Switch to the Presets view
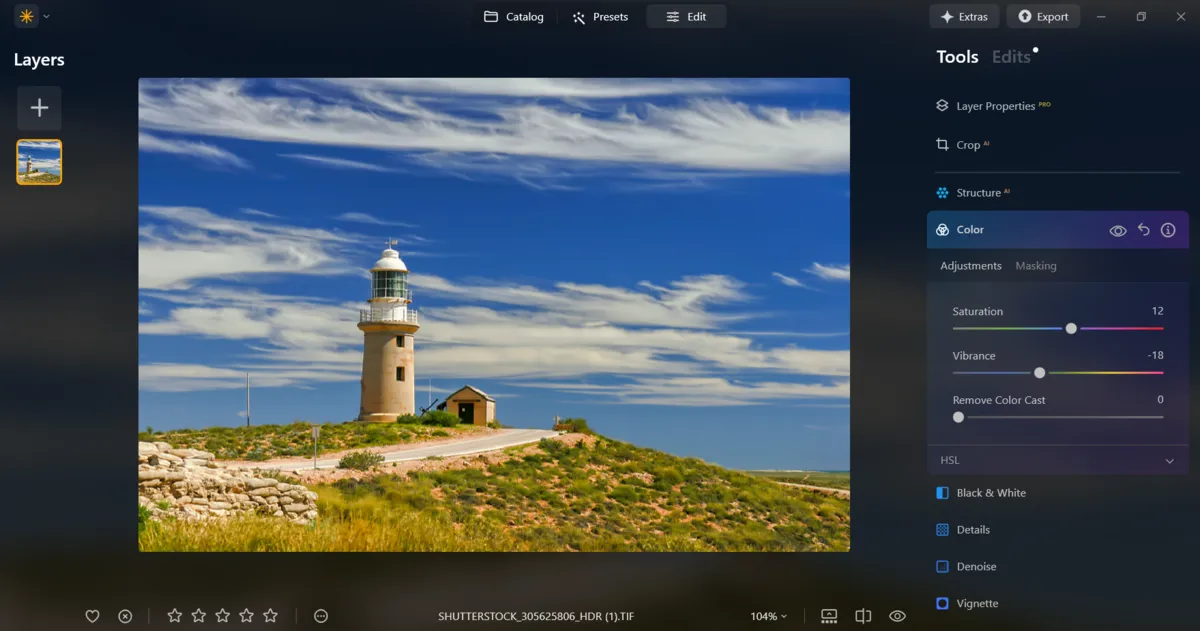 pos(600,16)
